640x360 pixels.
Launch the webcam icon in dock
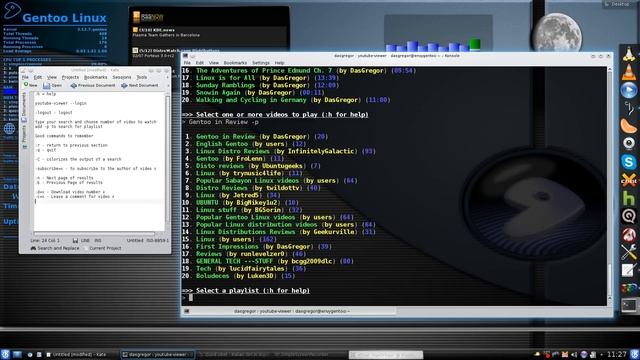(x=629, y=144)
